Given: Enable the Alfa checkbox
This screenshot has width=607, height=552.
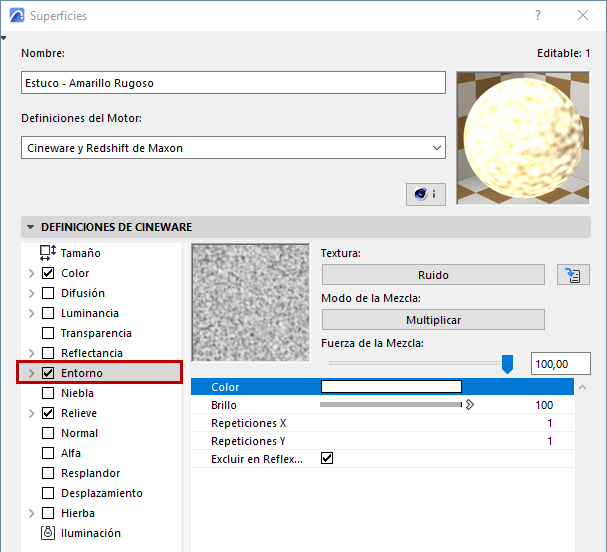Looking at the screenshot, I should pyautogui.click(x=48, y=453).
